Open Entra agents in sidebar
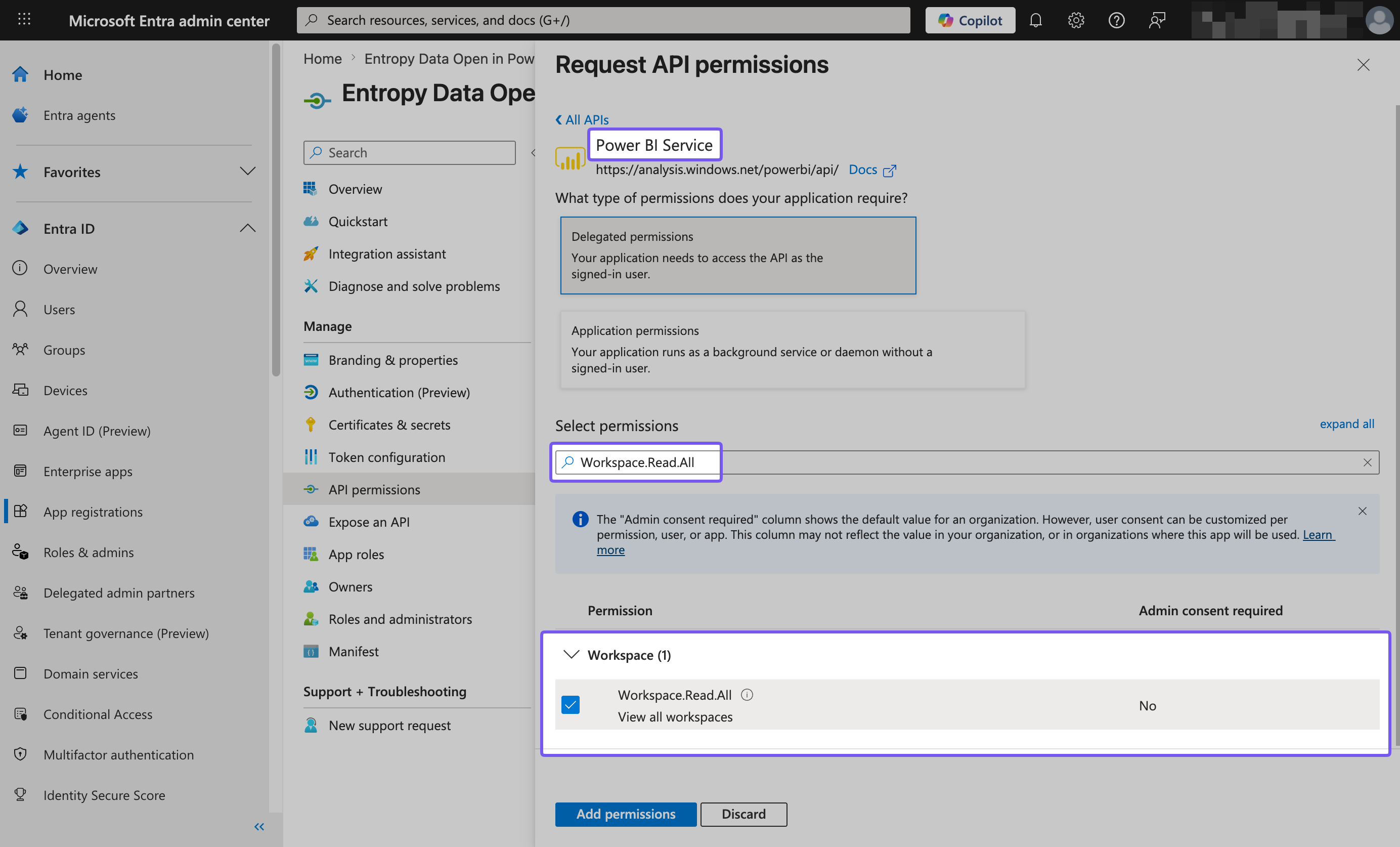 pyautogui.click(x=79, y=115)
